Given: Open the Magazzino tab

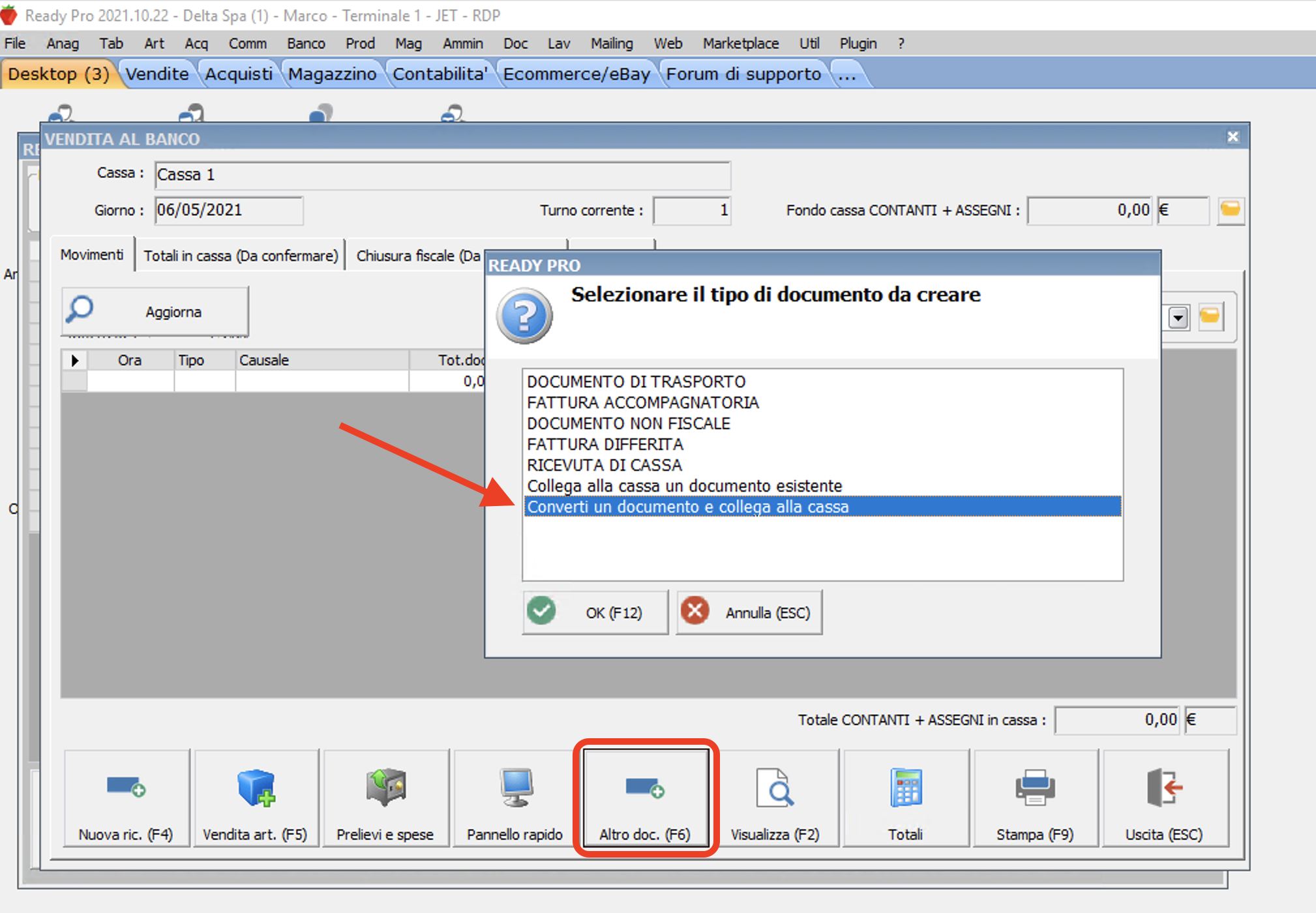Looking at the screenshot, I should pyautogui.click(x=333, y=74).
